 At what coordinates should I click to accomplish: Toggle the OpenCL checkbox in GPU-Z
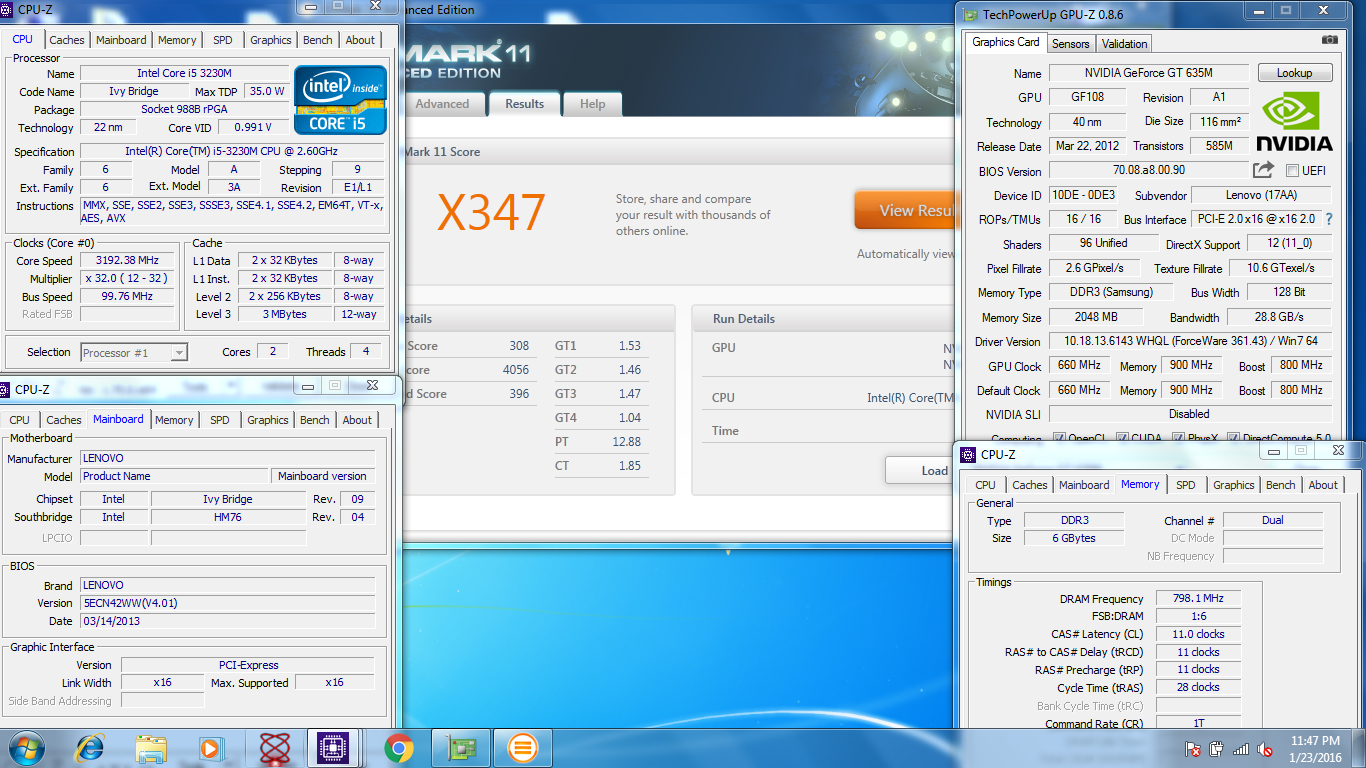pos(1060,439)
